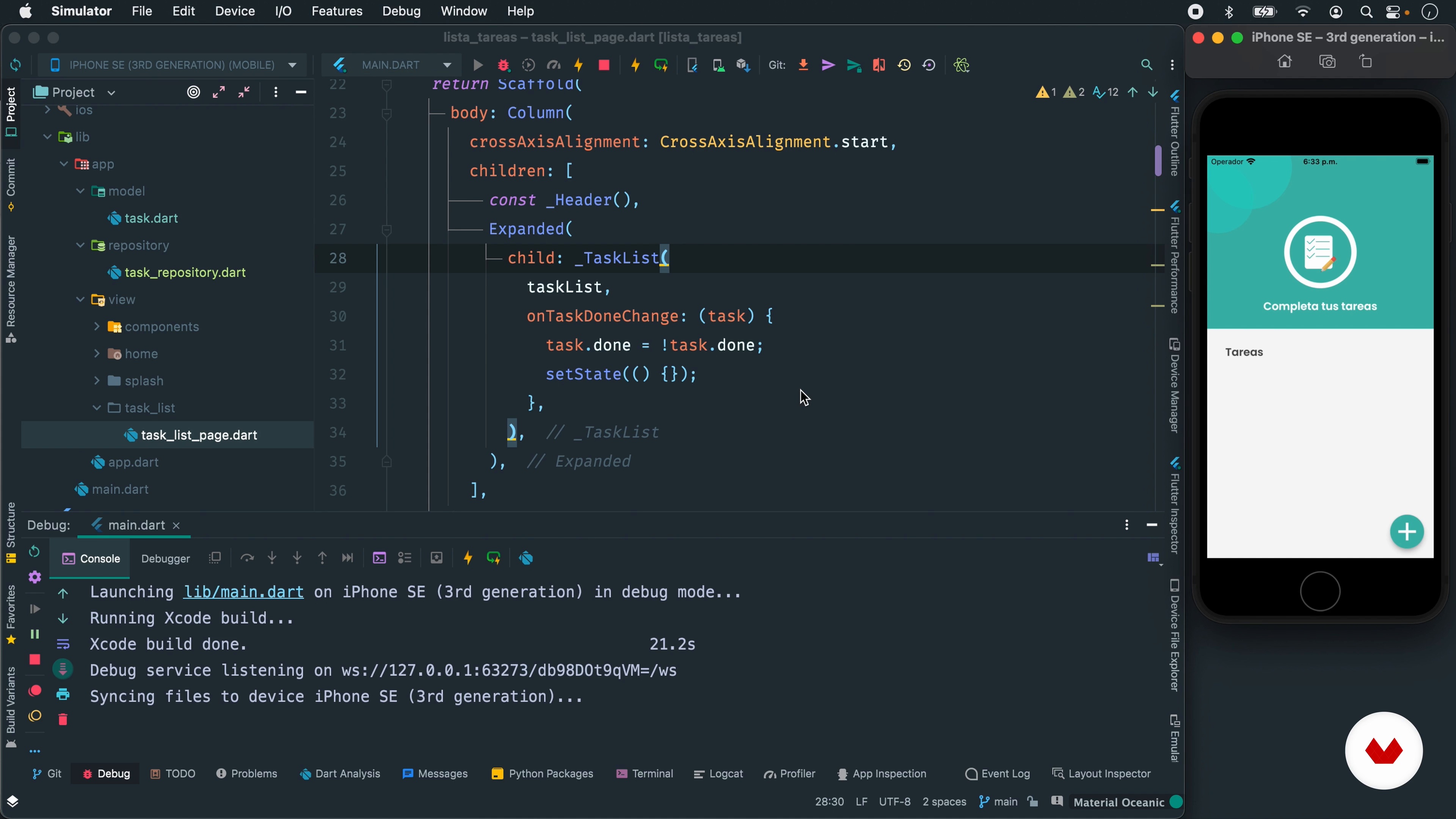Screen dimensions: 1456x819
Task: Open Layout Inspector button
Action: click(x=1101, y=774)
